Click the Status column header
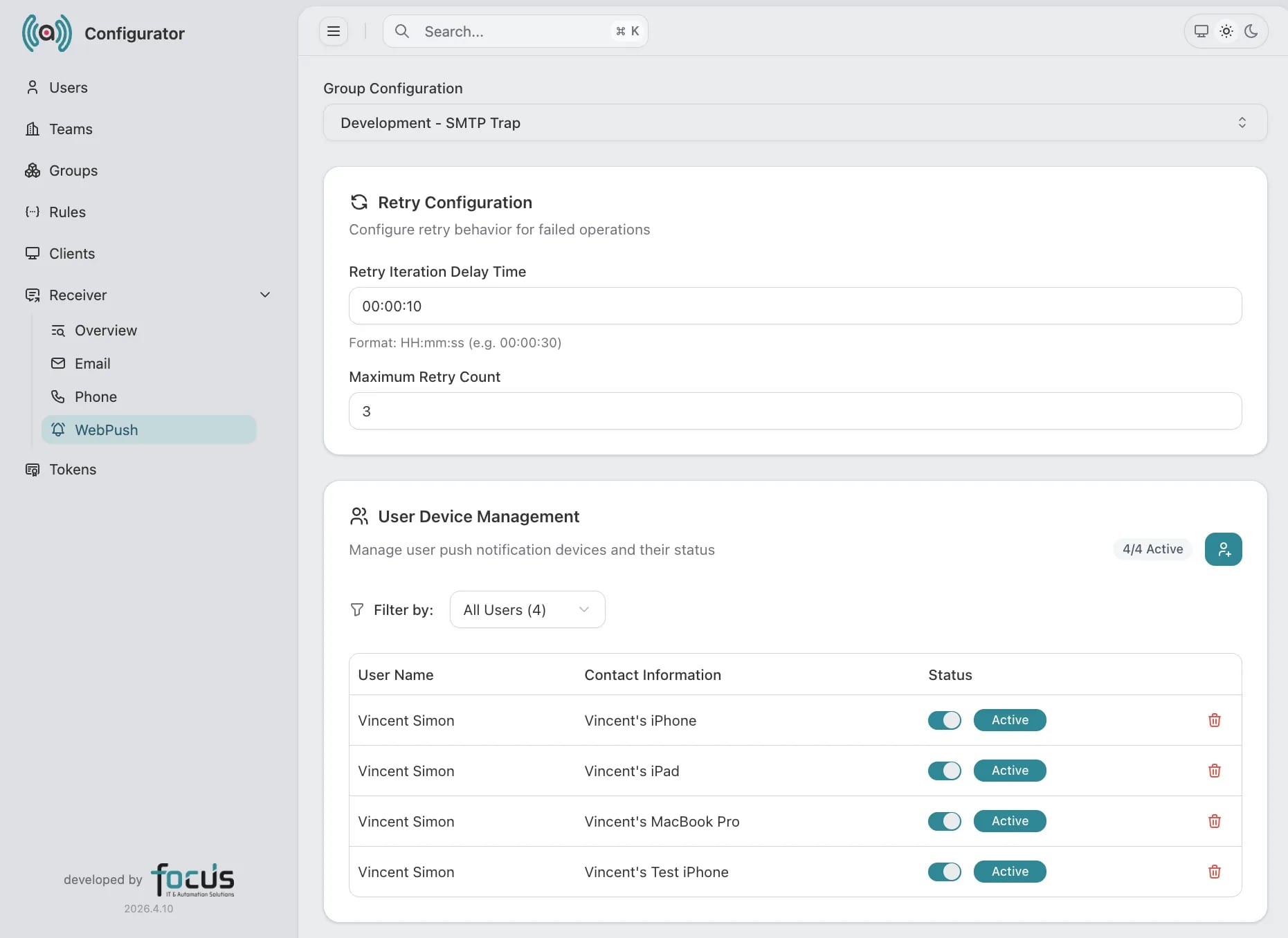 pos(950,675)
